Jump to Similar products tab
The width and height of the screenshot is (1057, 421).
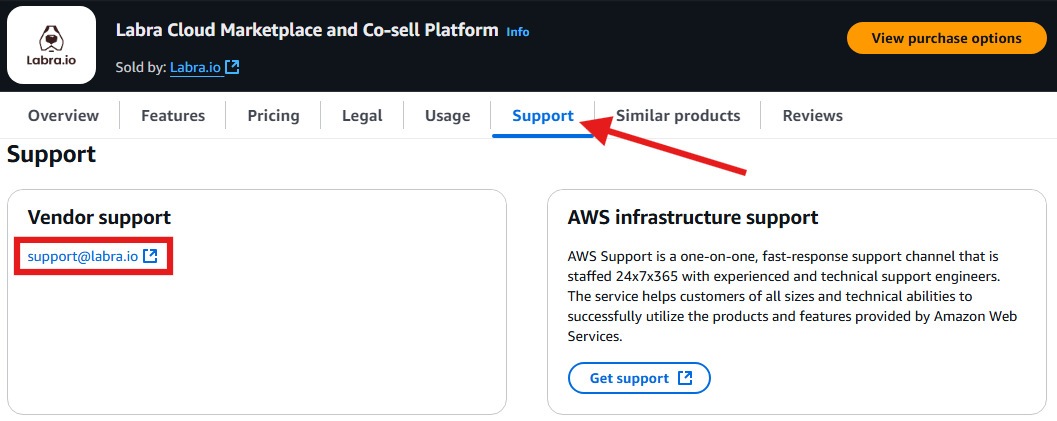[x=678, y=116]
